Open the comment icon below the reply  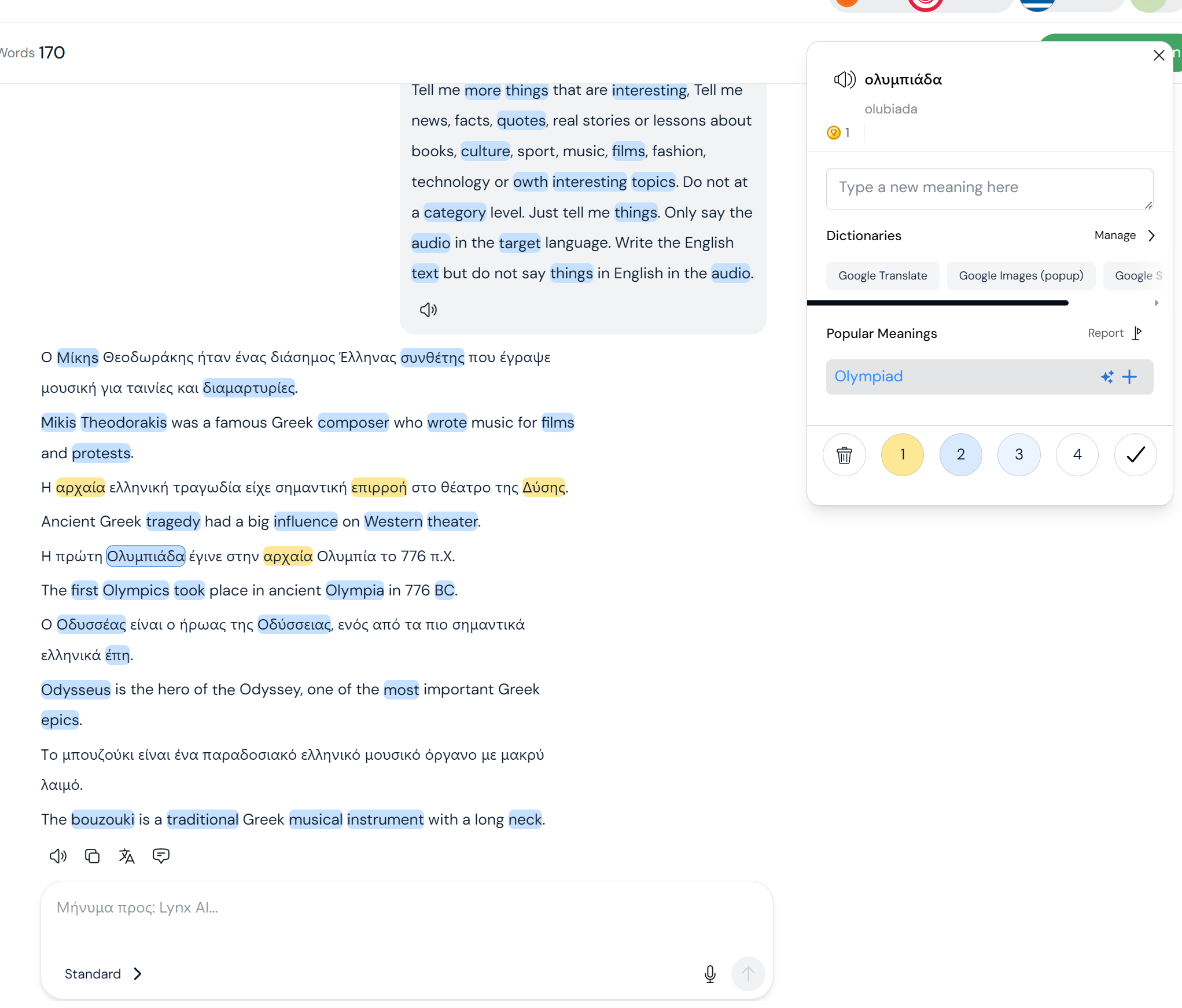(x=161, y=856)
